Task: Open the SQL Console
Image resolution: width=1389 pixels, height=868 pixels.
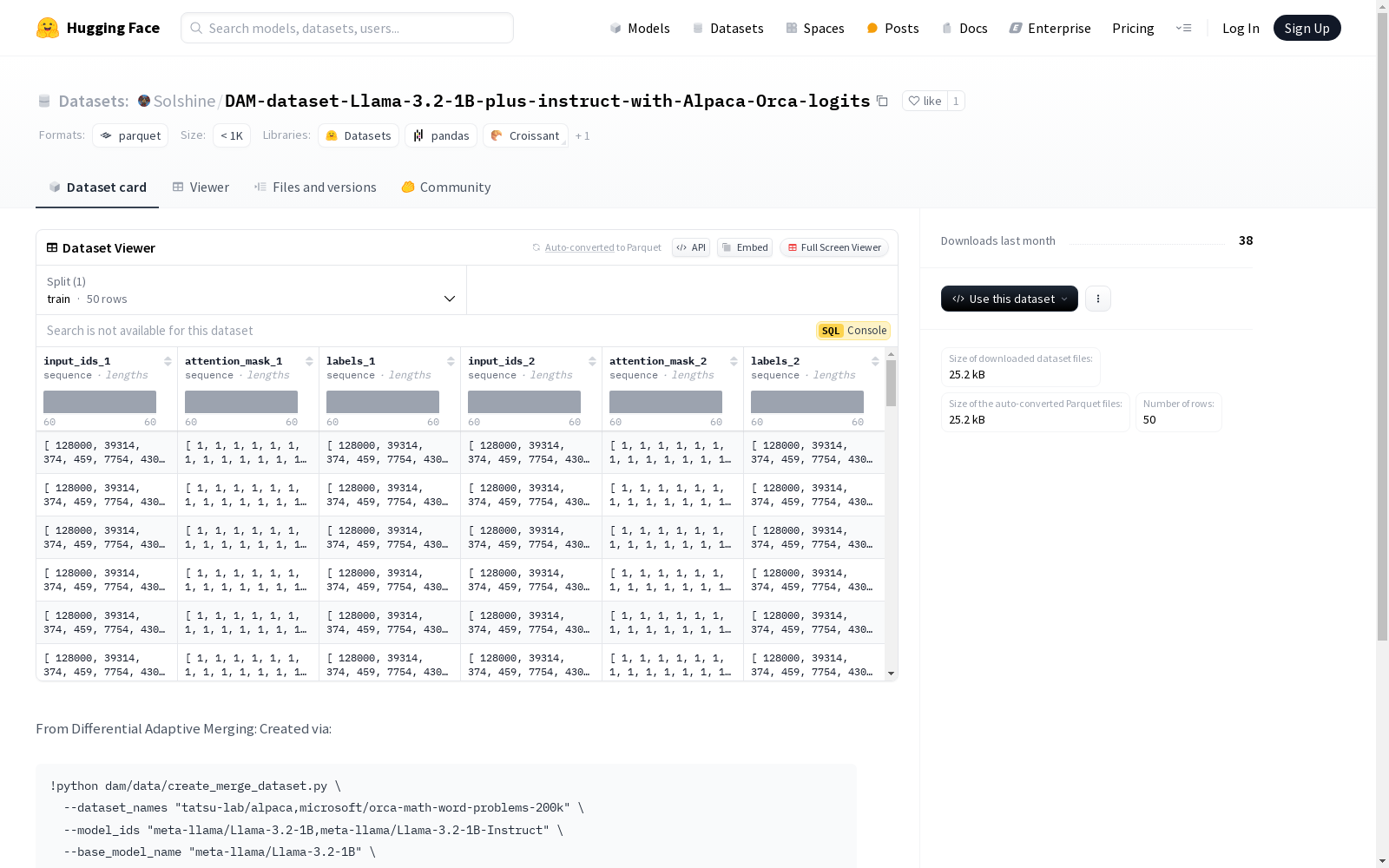Action: [853, 331]
